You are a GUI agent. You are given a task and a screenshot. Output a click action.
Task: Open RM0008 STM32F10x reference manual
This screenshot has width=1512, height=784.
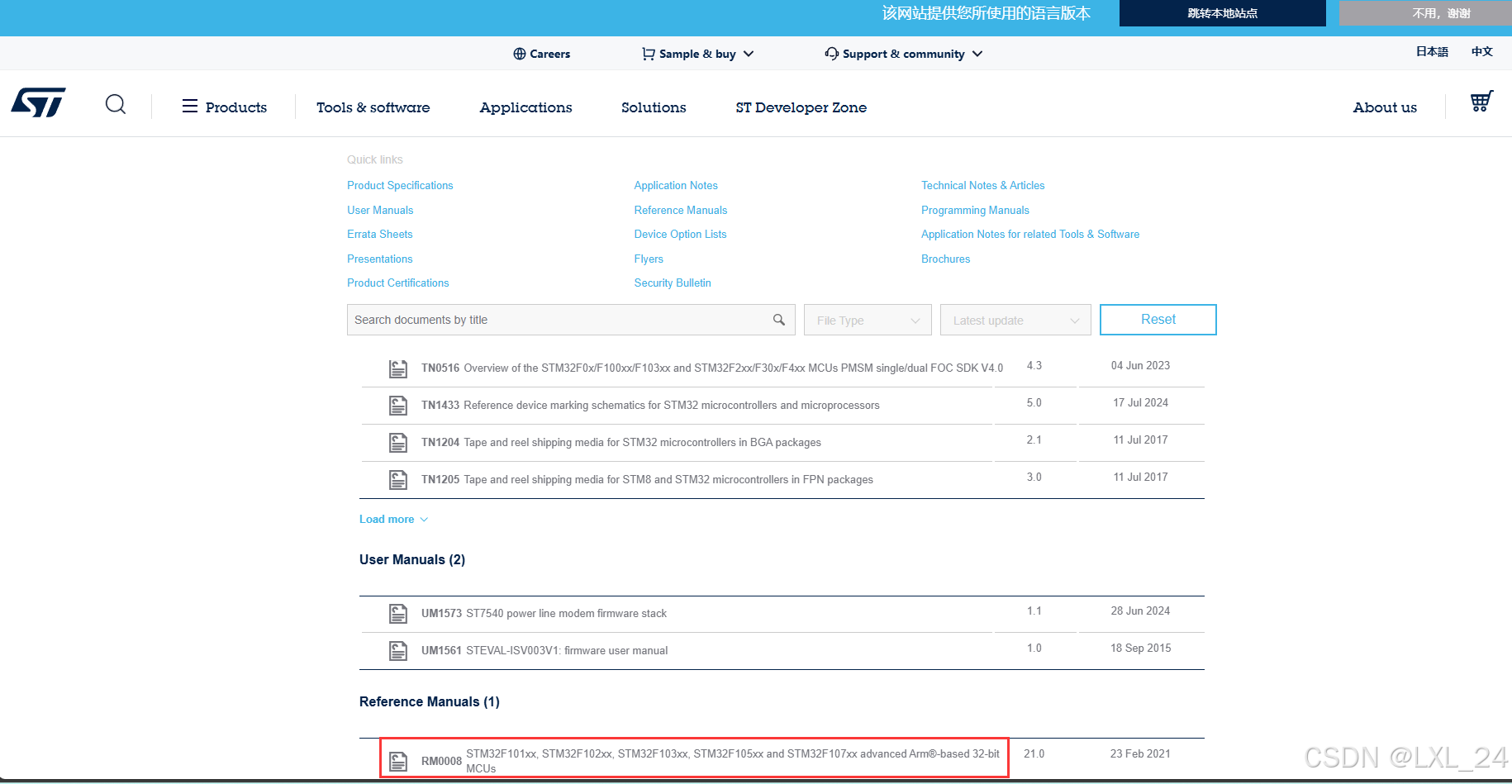click(711, 761)
